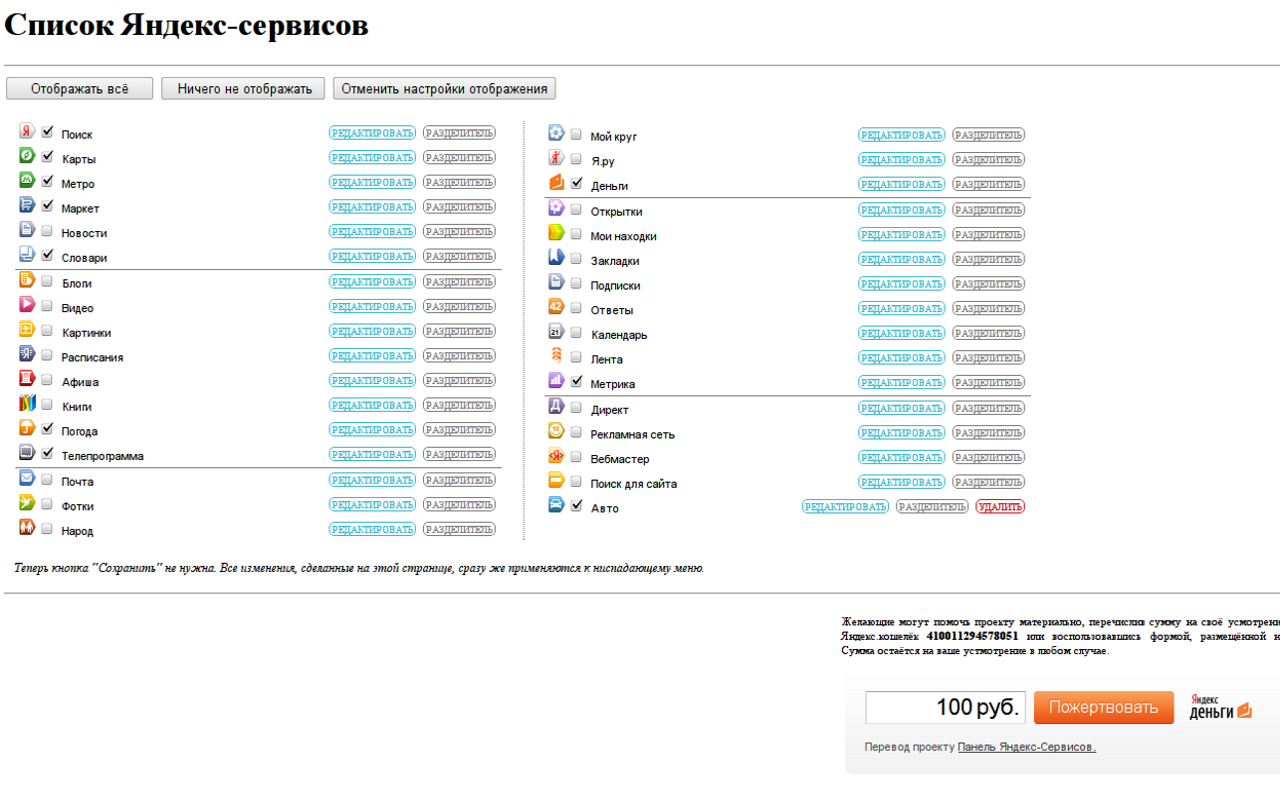
Task: Uncheck the Метрика checkbox
Action: 576,382
